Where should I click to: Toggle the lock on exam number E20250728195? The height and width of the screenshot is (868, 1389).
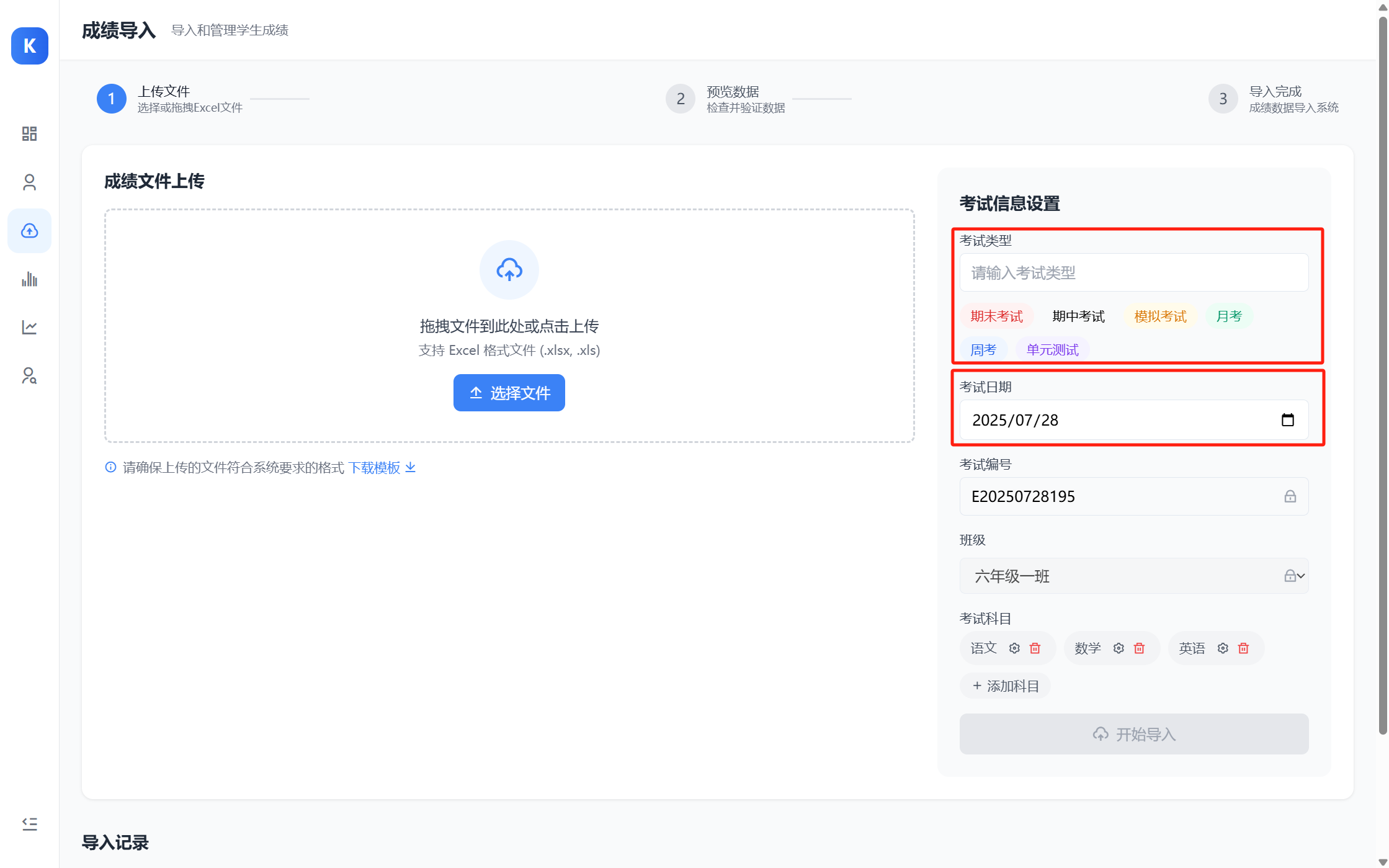coord(1290,496)
